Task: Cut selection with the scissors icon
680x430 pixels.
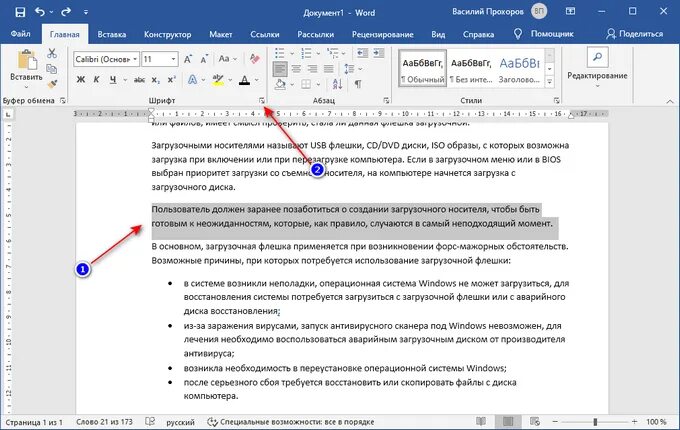Action: tap(52, 53)
